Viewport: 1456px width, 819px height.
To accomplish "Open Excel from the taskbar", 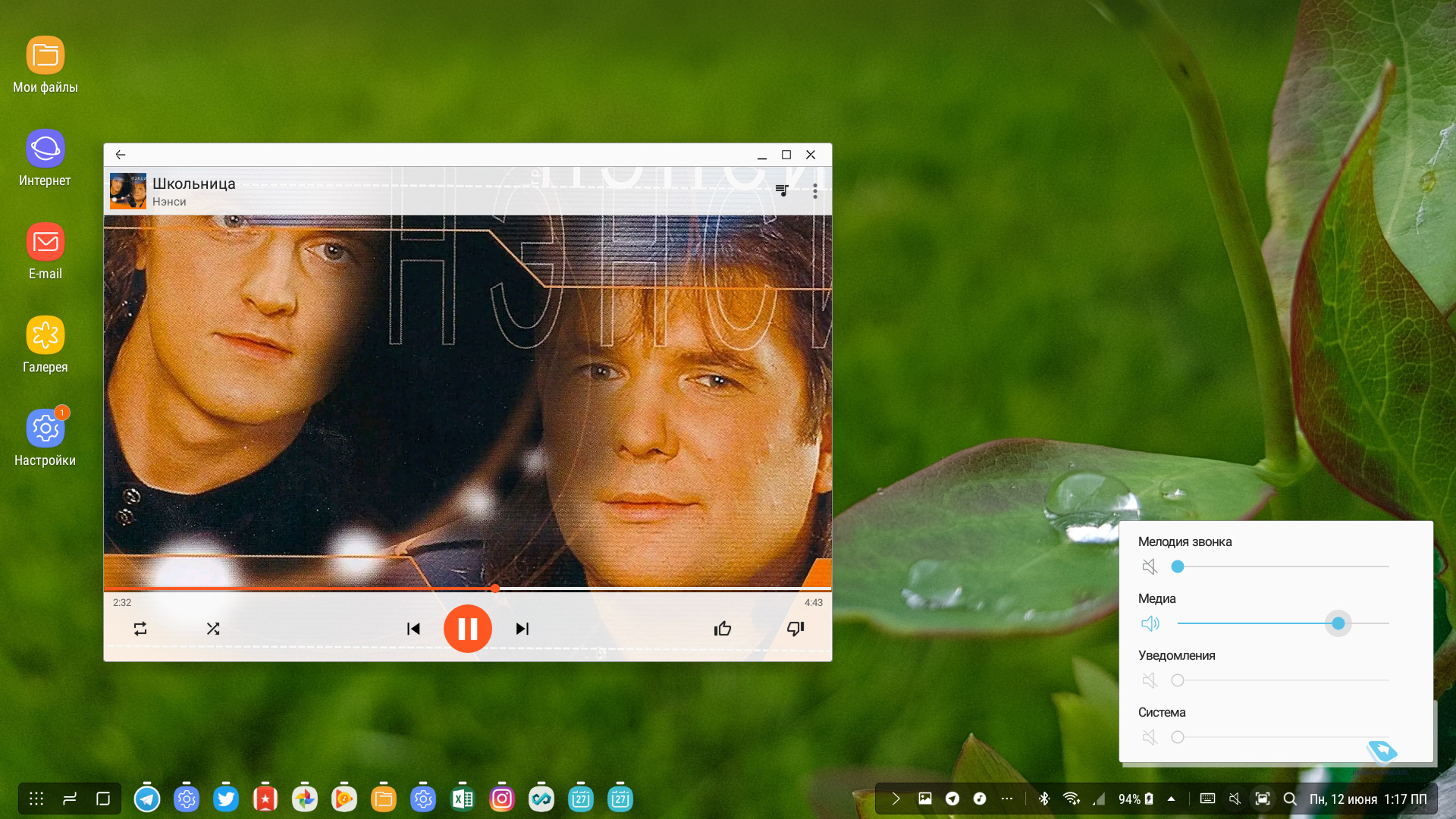I will pos(463,799).
